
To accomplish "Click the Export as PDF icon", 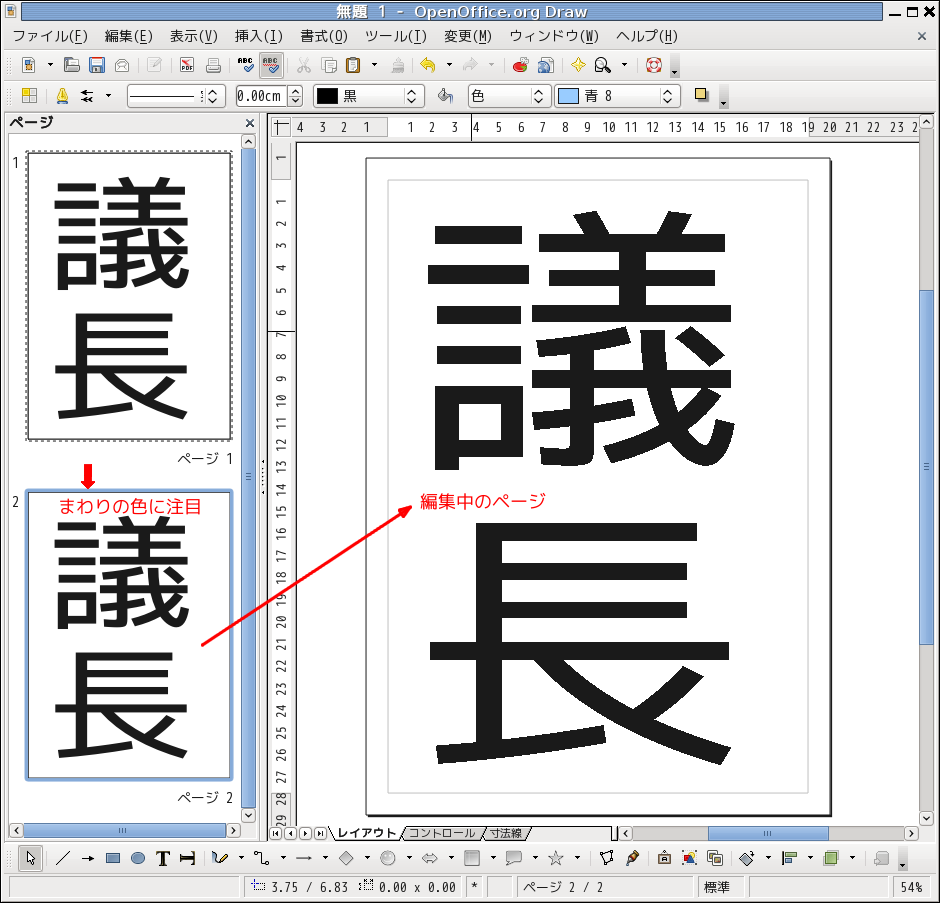I will pyautogui.click(x=187, y=65).
